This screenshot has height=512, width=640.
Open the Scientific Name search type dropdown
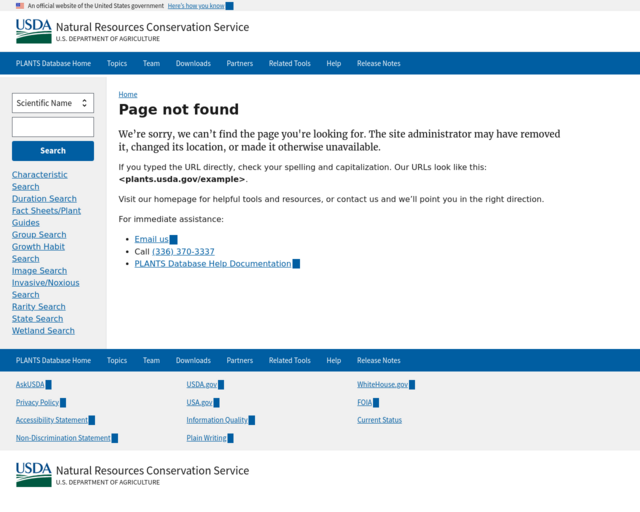(53, 103)
